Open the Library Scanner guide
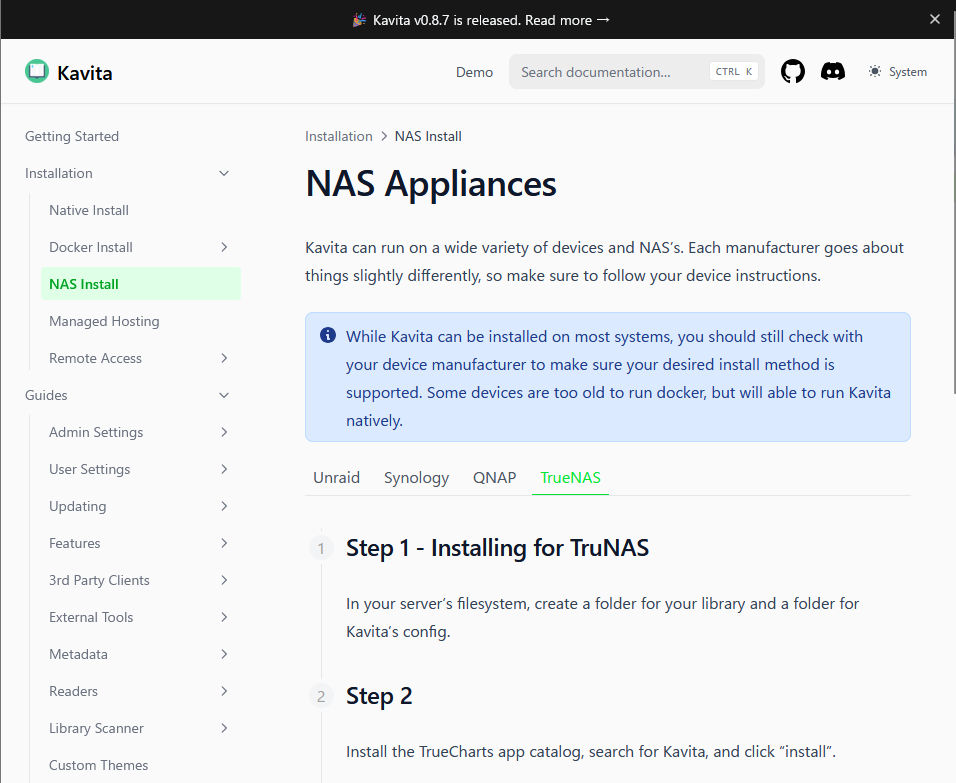 pyautogui.click(x=96, y=728)
